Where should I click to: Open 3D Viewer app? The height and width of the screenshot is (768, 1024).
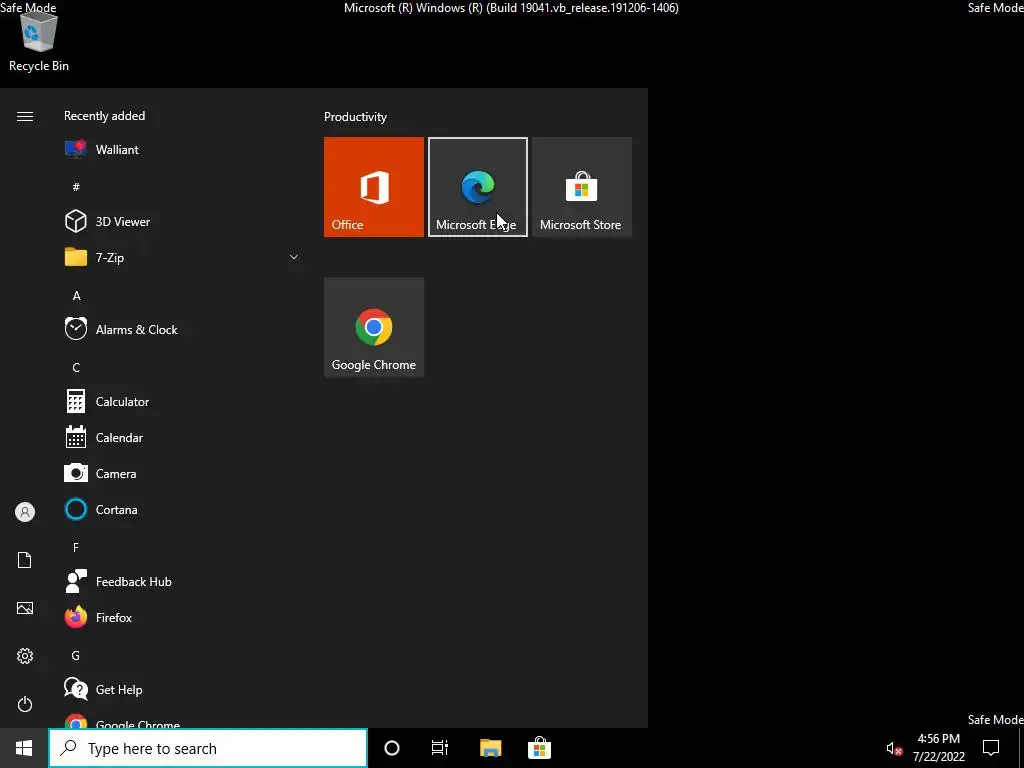[x=182, y=221]
